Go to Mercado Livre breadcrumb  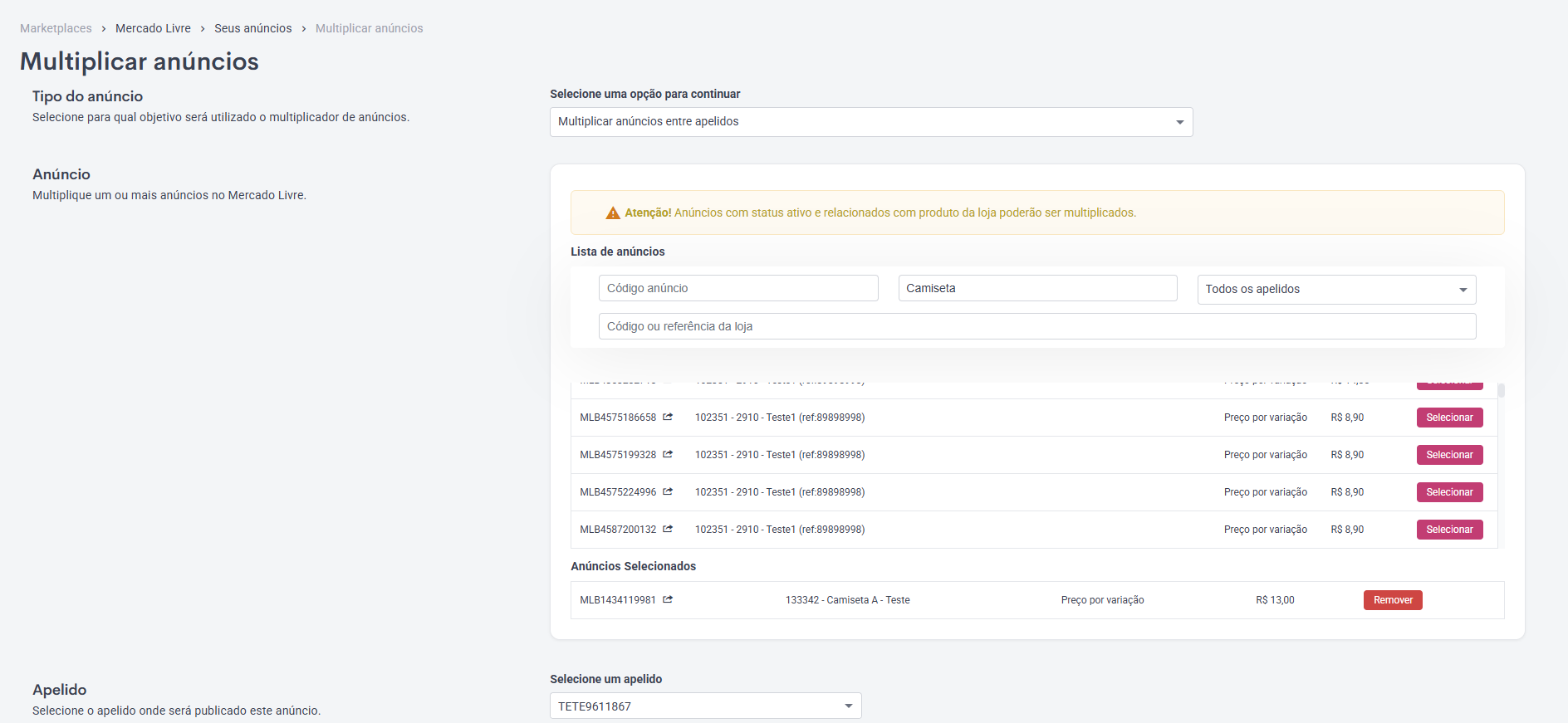153,28
